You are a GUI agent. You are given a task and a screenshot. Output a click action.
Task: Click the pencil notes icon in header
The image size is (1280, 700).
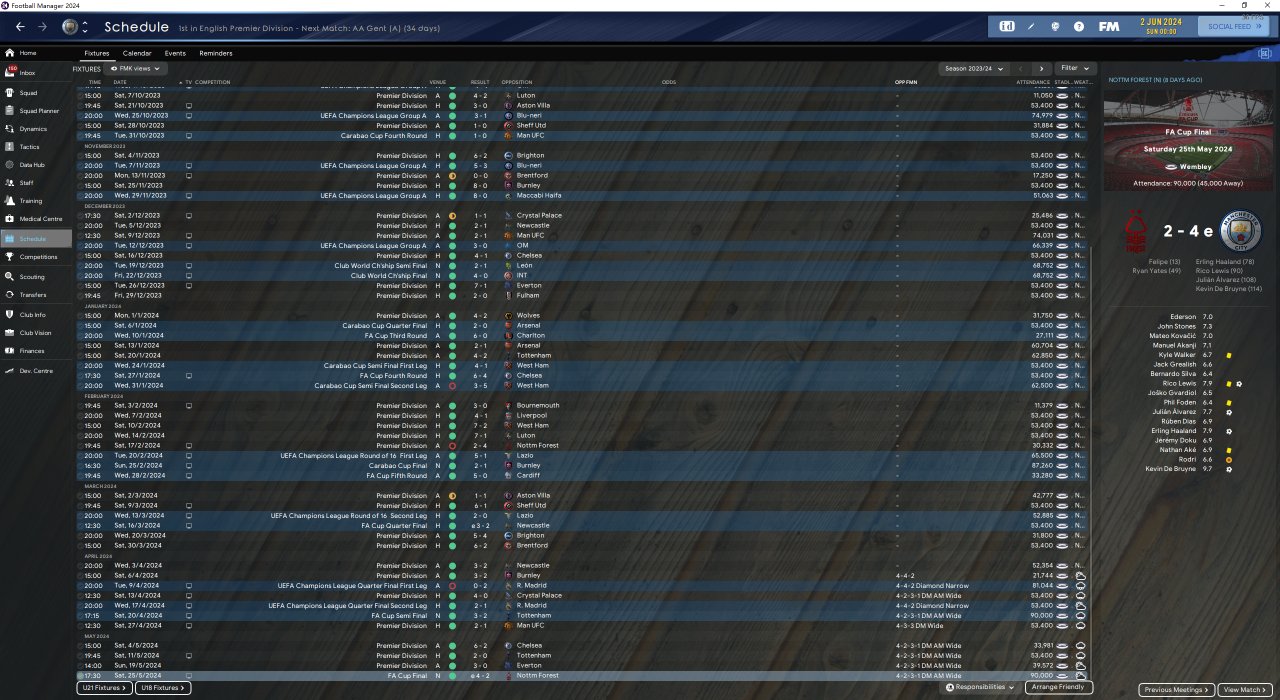pyautogui.click(x=1031, y=26)
